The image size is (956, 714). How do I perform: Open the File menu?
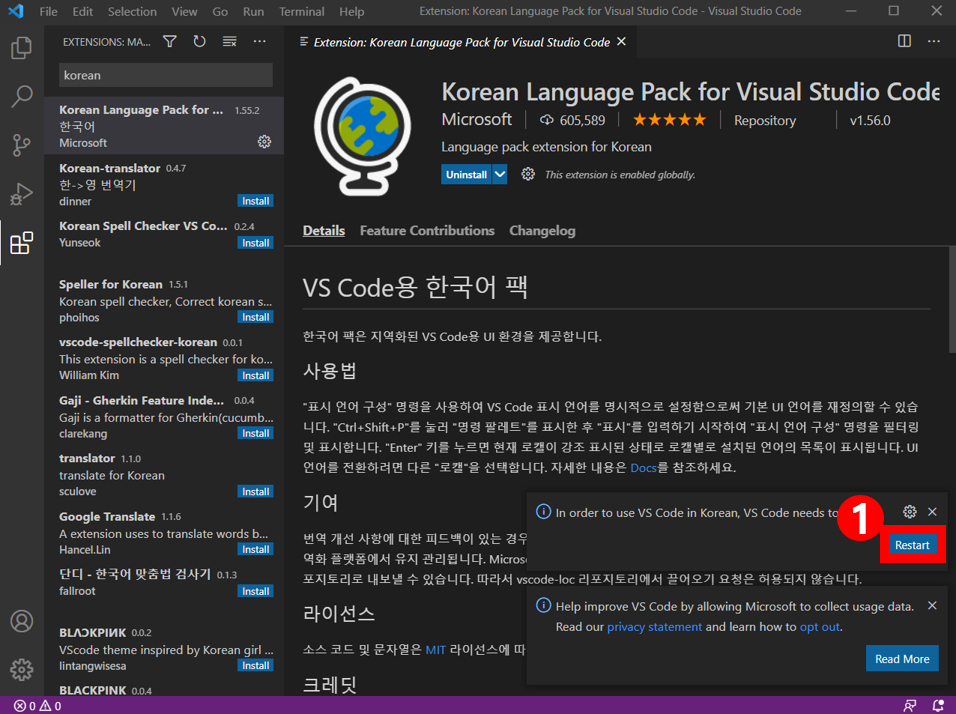tap(48, 12)
